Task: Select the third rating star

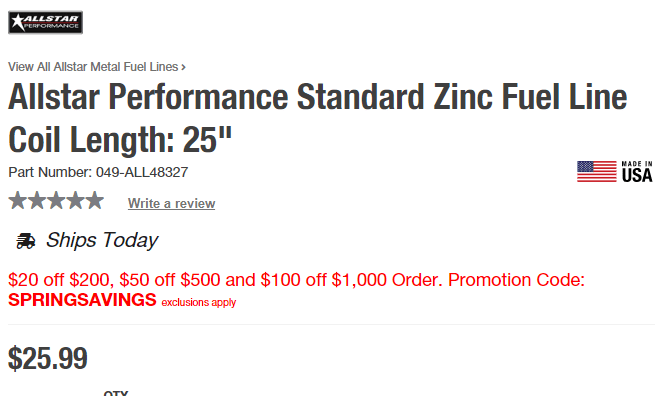Action: 56,200
